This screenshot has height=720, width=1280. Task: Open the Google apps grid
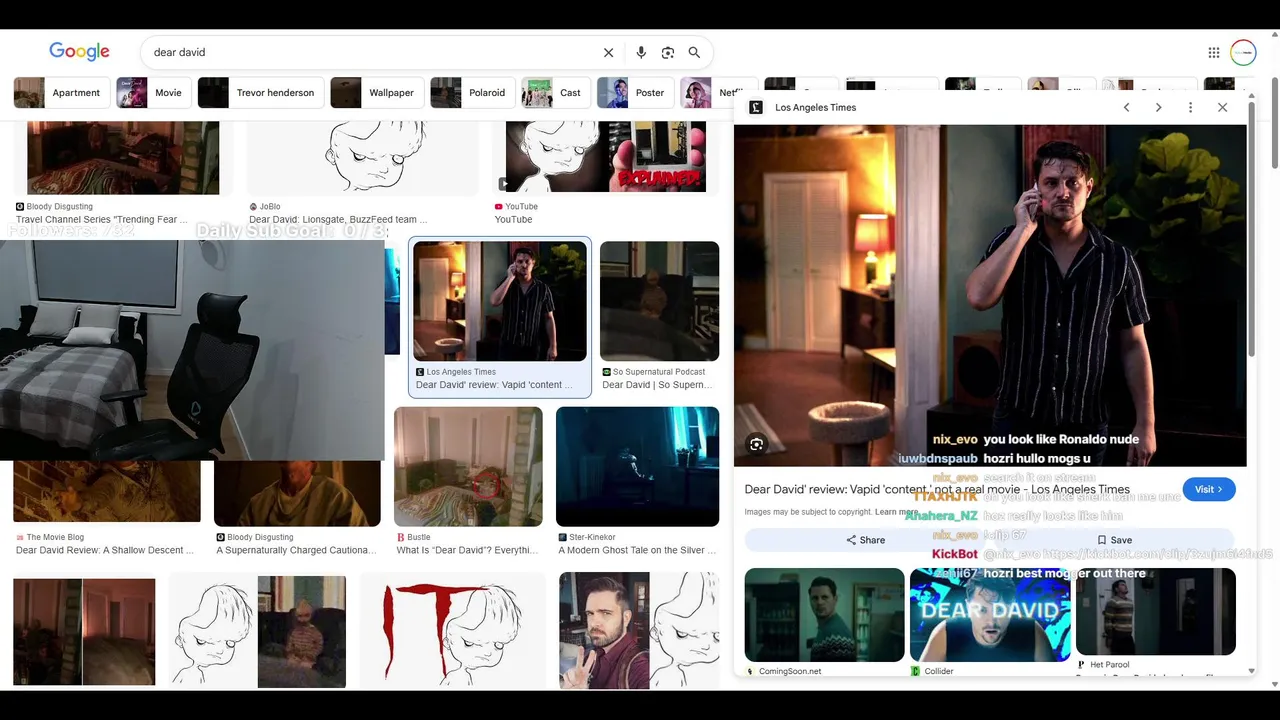pyautogui.click(x=1213, y=53)
